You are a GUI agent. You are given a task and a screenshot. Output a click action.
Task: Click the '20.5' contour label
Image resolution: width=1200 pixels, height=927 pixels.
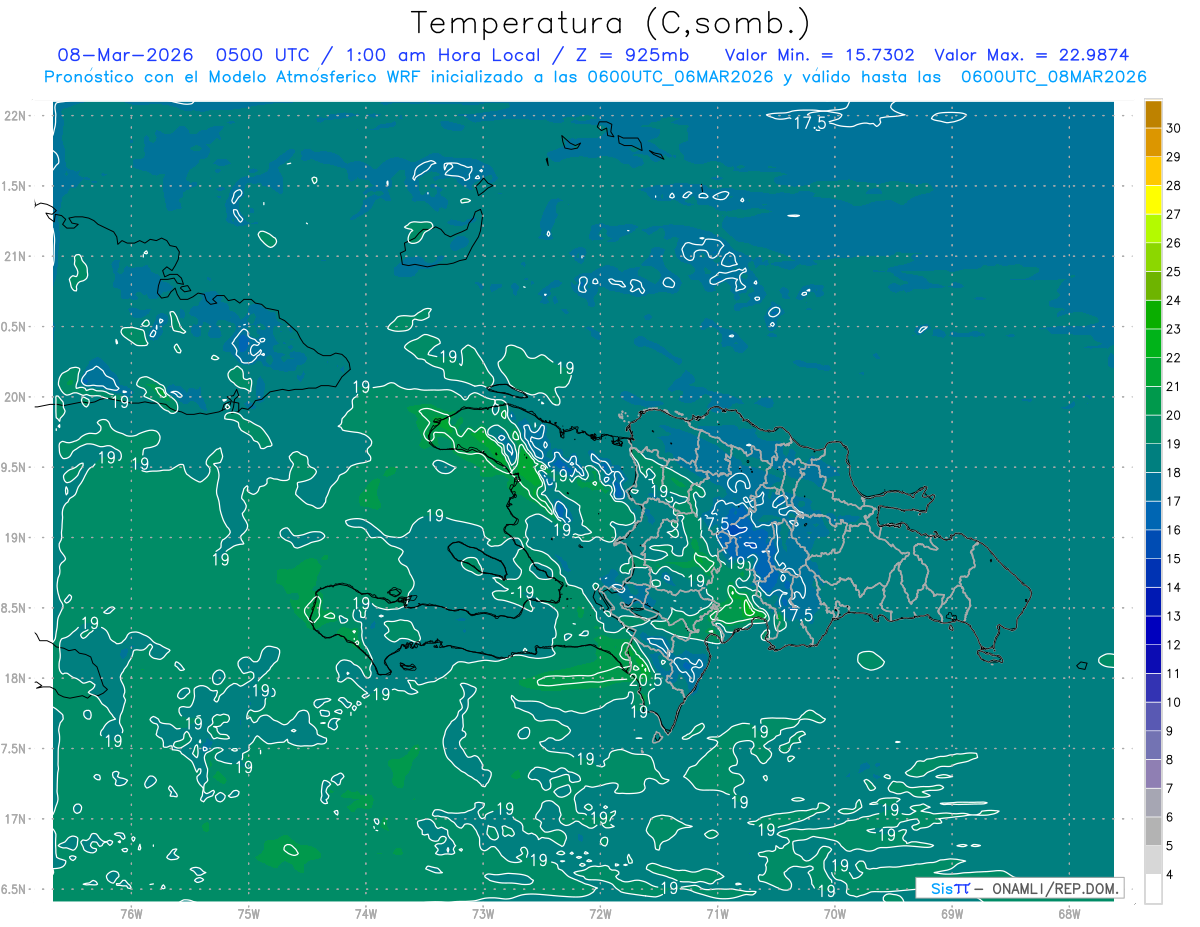645,680
